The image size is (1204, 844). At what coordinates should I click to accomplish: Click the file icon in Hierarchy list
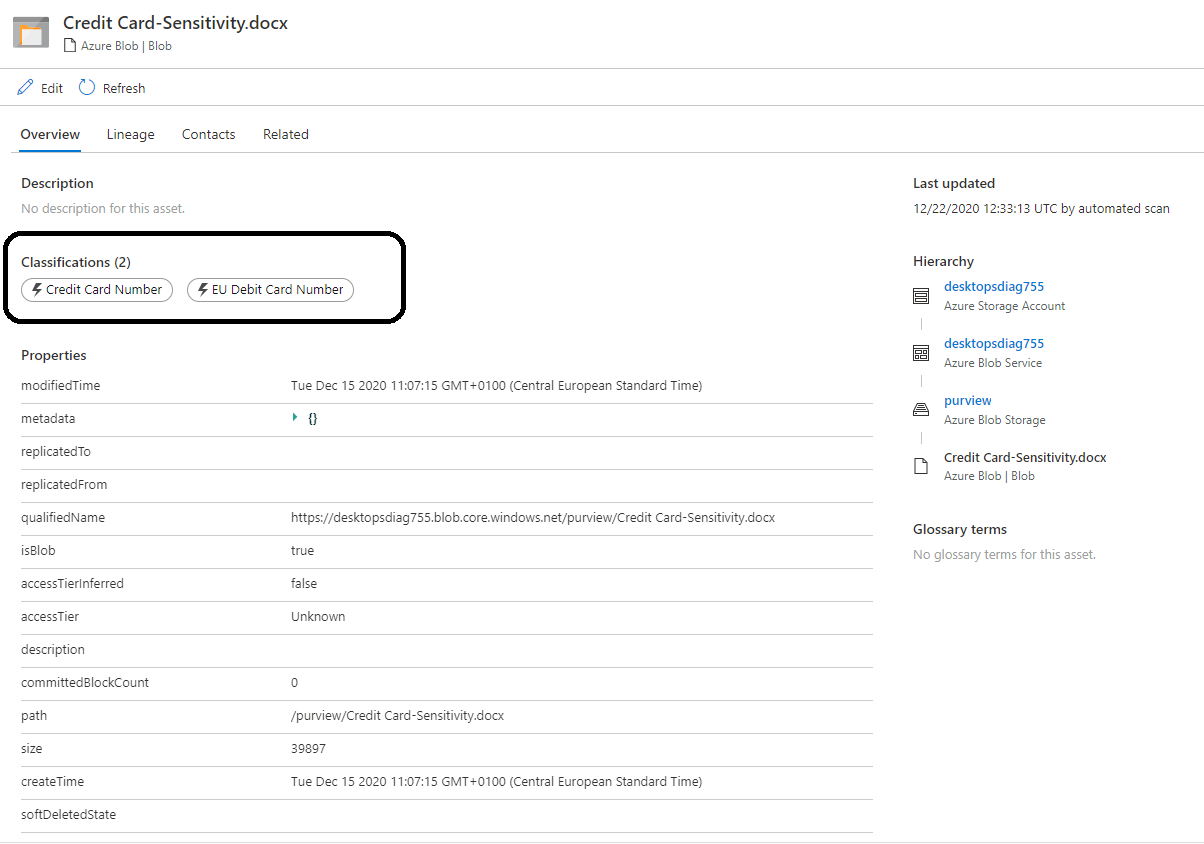[x=921, y=467]
